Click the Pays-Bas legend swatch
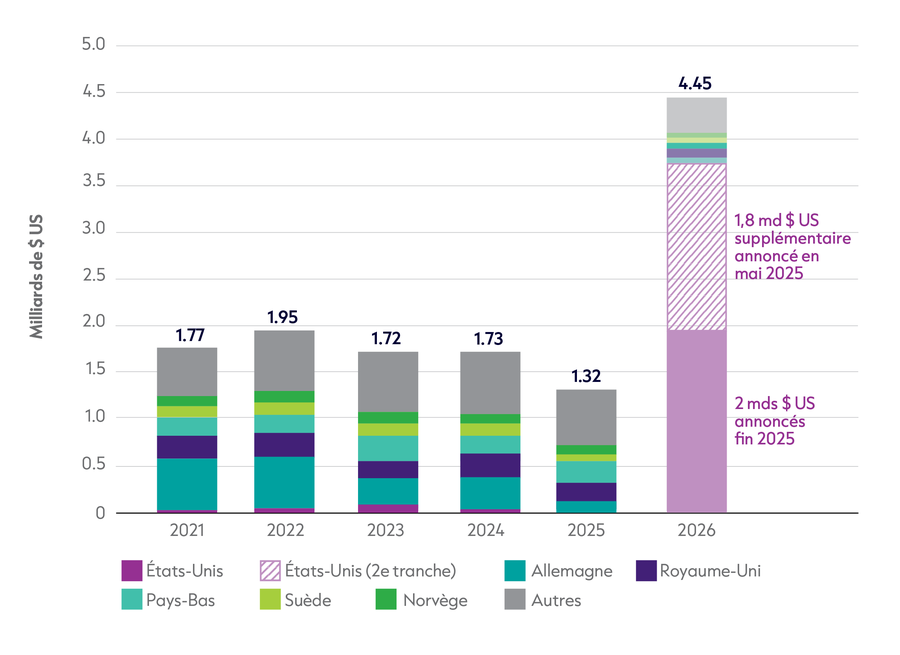 click(131, 599)
